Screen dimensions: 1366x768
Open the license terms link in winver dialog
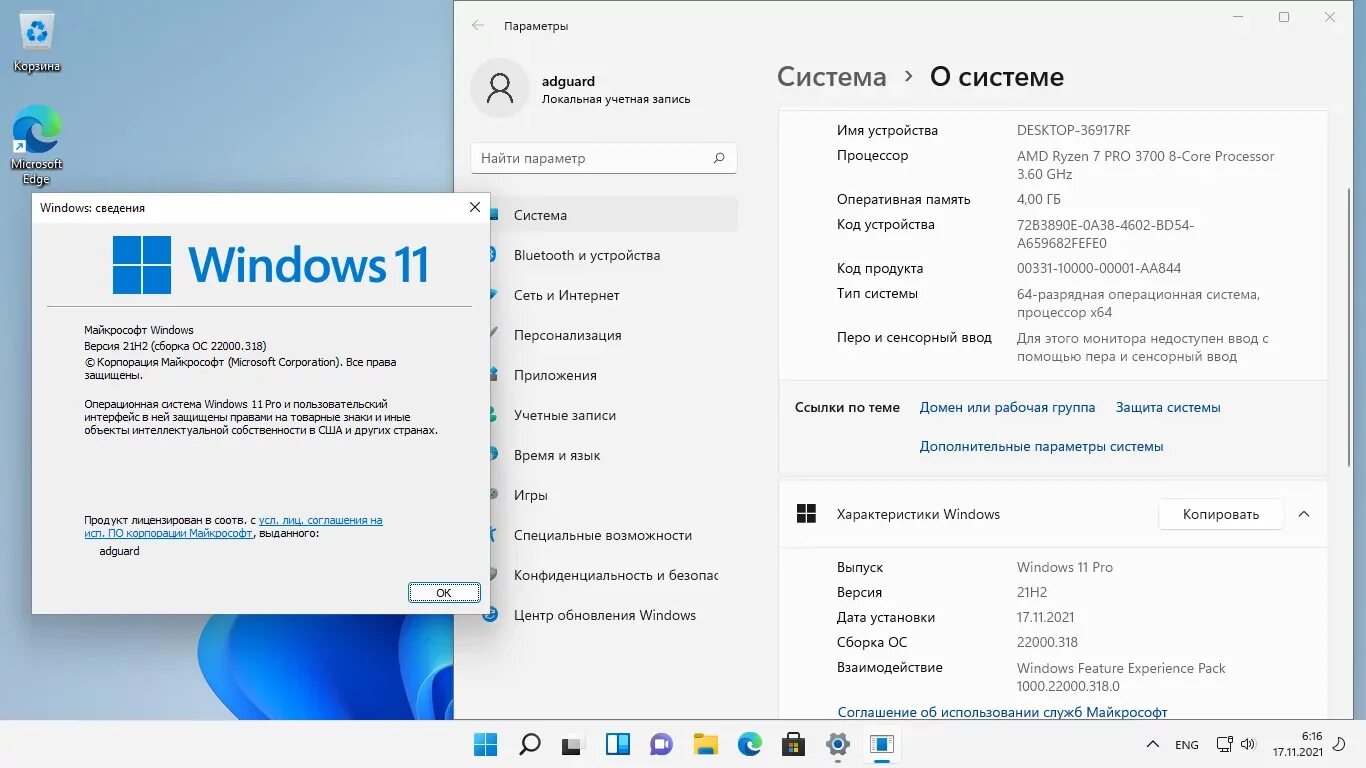pos(233,527)
